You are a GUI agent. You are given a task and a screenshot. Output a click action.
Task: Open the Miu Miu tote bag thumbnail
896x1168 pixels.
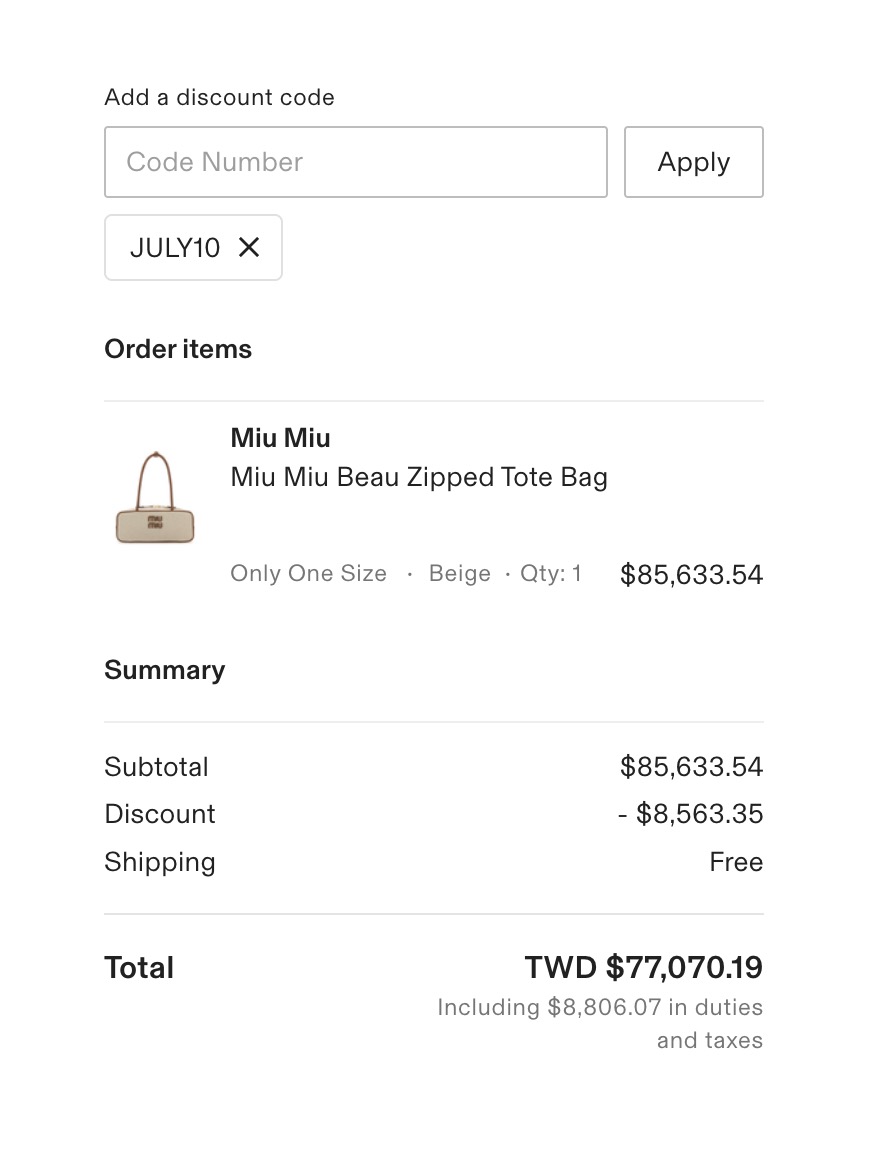[x=155, y=498]
